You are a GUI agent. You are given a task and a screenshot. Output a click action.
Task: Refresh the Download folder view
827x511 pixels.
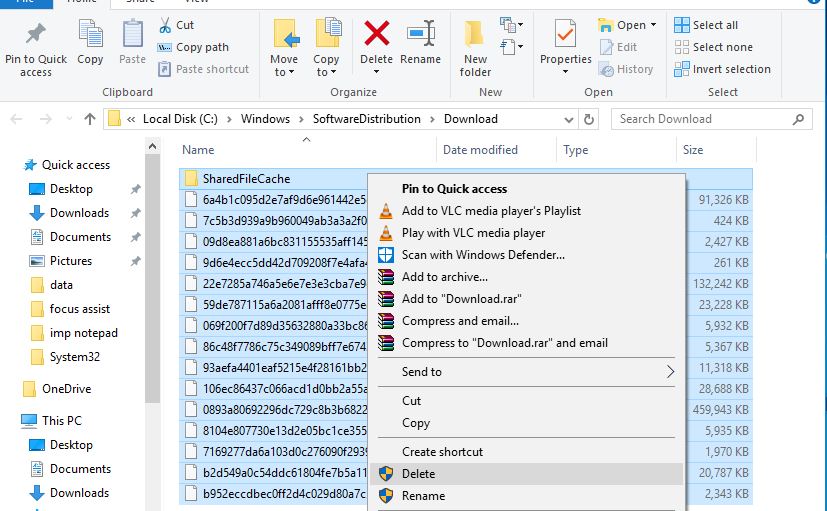(x=590, y=119)
